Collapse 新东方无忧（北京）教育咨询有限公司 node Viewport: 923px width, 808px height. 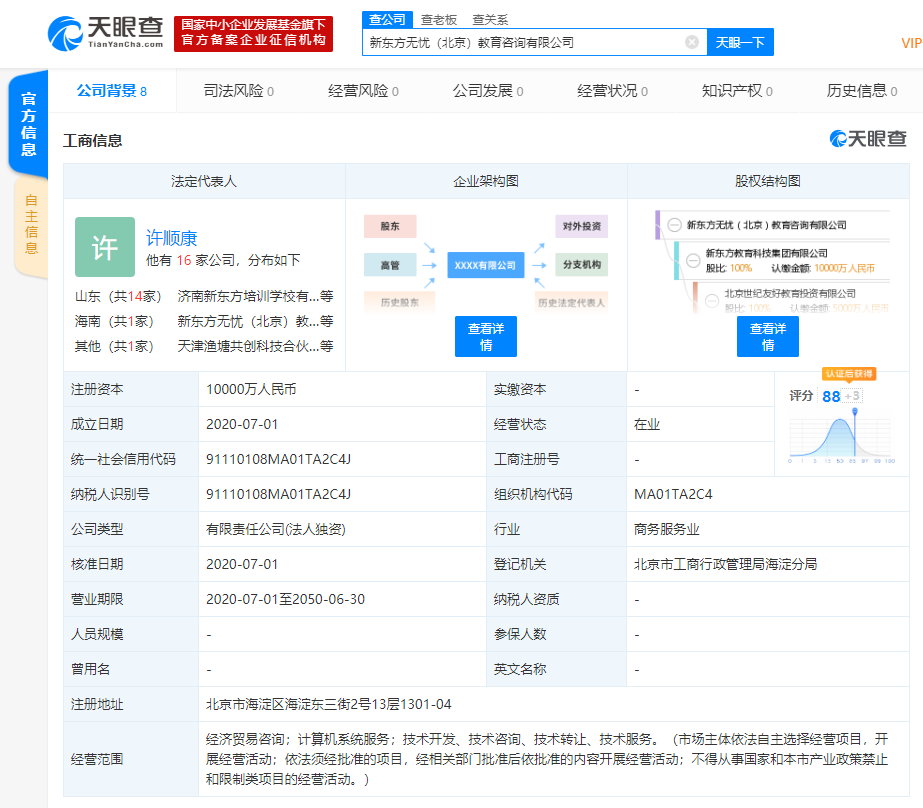(674, 223)
